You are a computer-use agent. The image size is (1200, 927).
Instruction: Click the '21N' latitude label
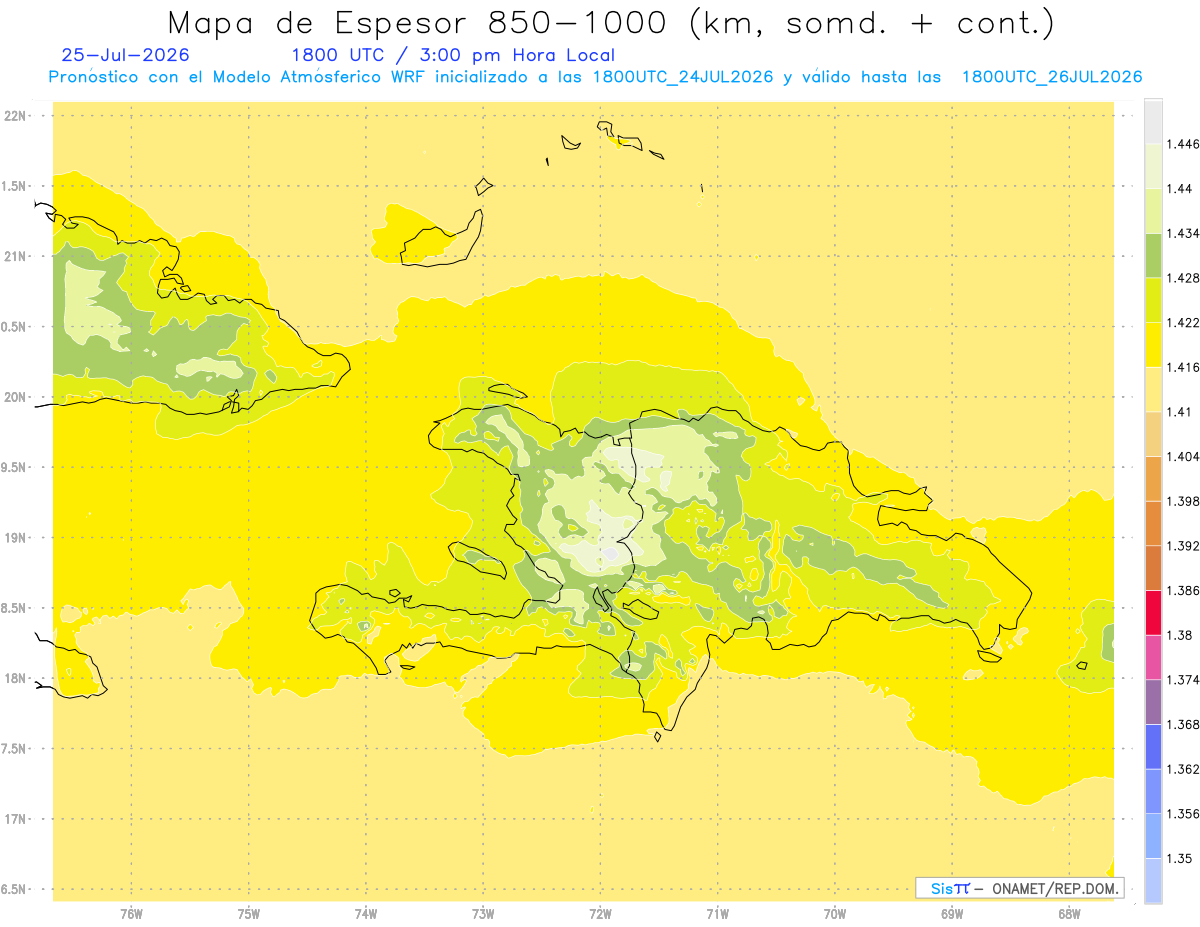pyautogui.click(x=14, y=256)
